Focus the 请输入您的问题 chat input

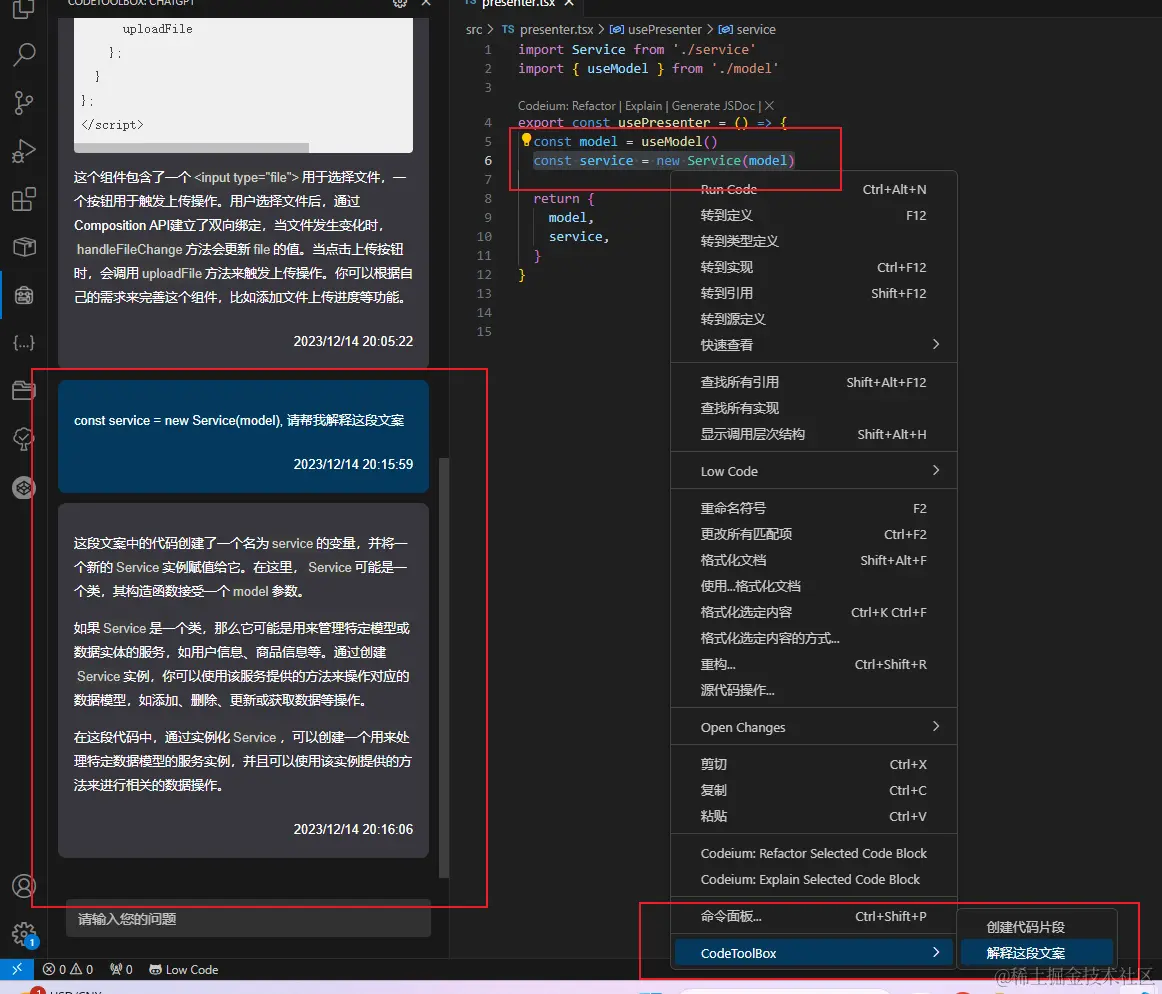pos(248,918)
